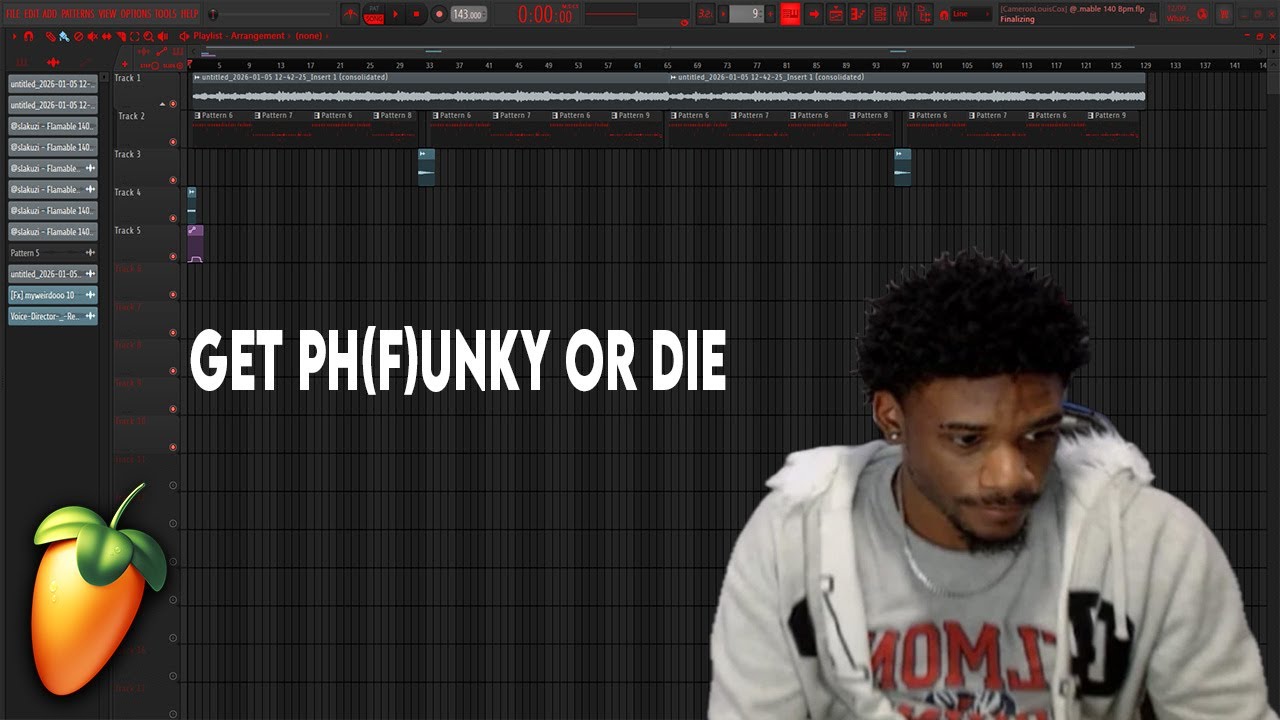Screen dimensions: 1280x720
Task: Open the Channel rack icon
Action: [x=879, y=14]
